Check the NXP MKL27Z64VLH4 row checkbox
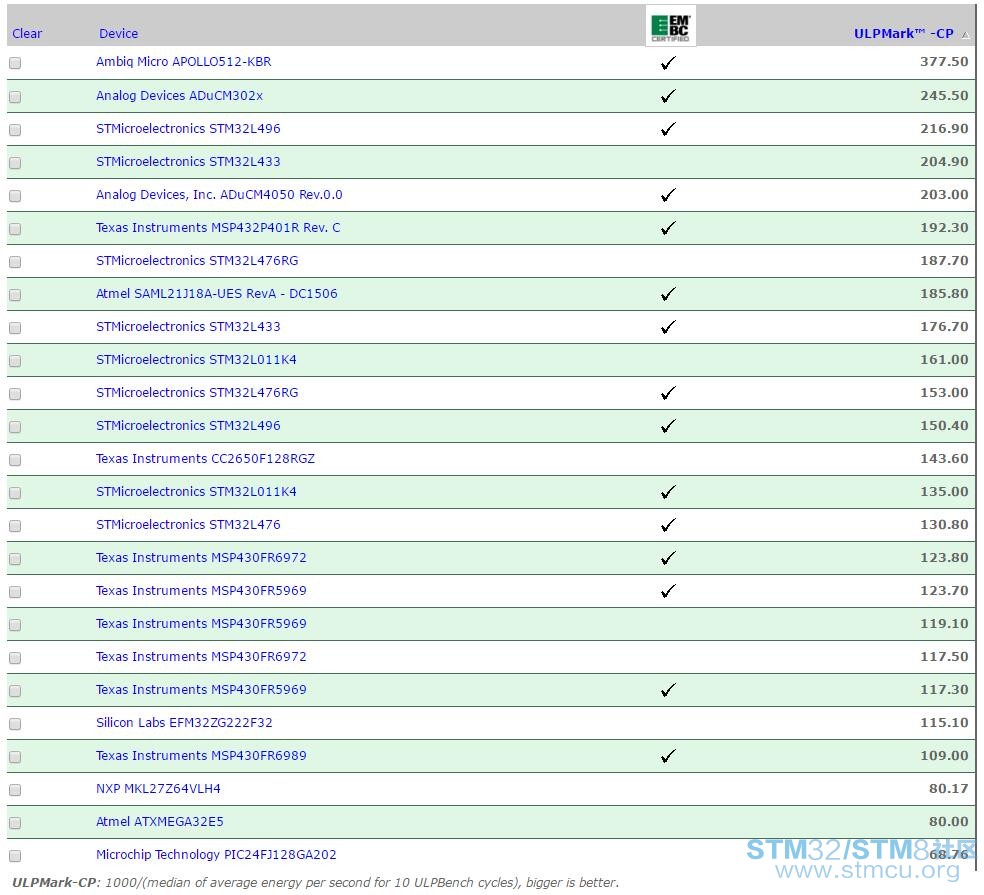Screen dimensions: 984x895 tap(15, 790)
